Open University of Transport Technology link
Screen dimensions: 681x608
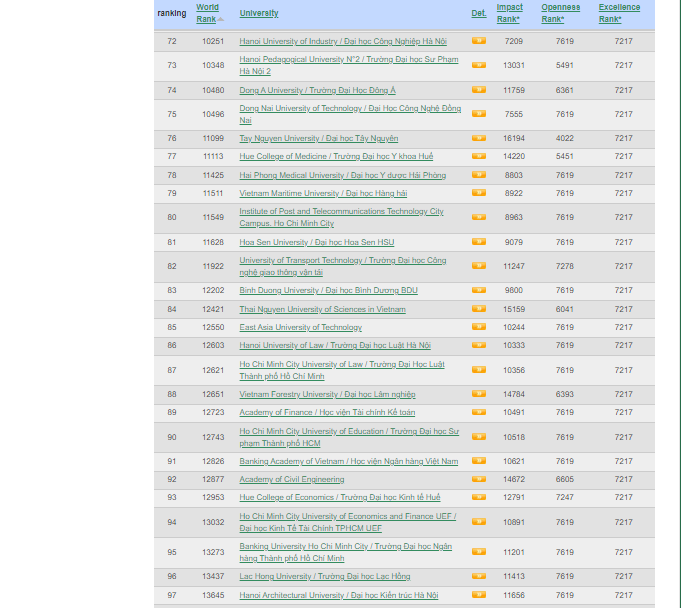pos(343,266)
